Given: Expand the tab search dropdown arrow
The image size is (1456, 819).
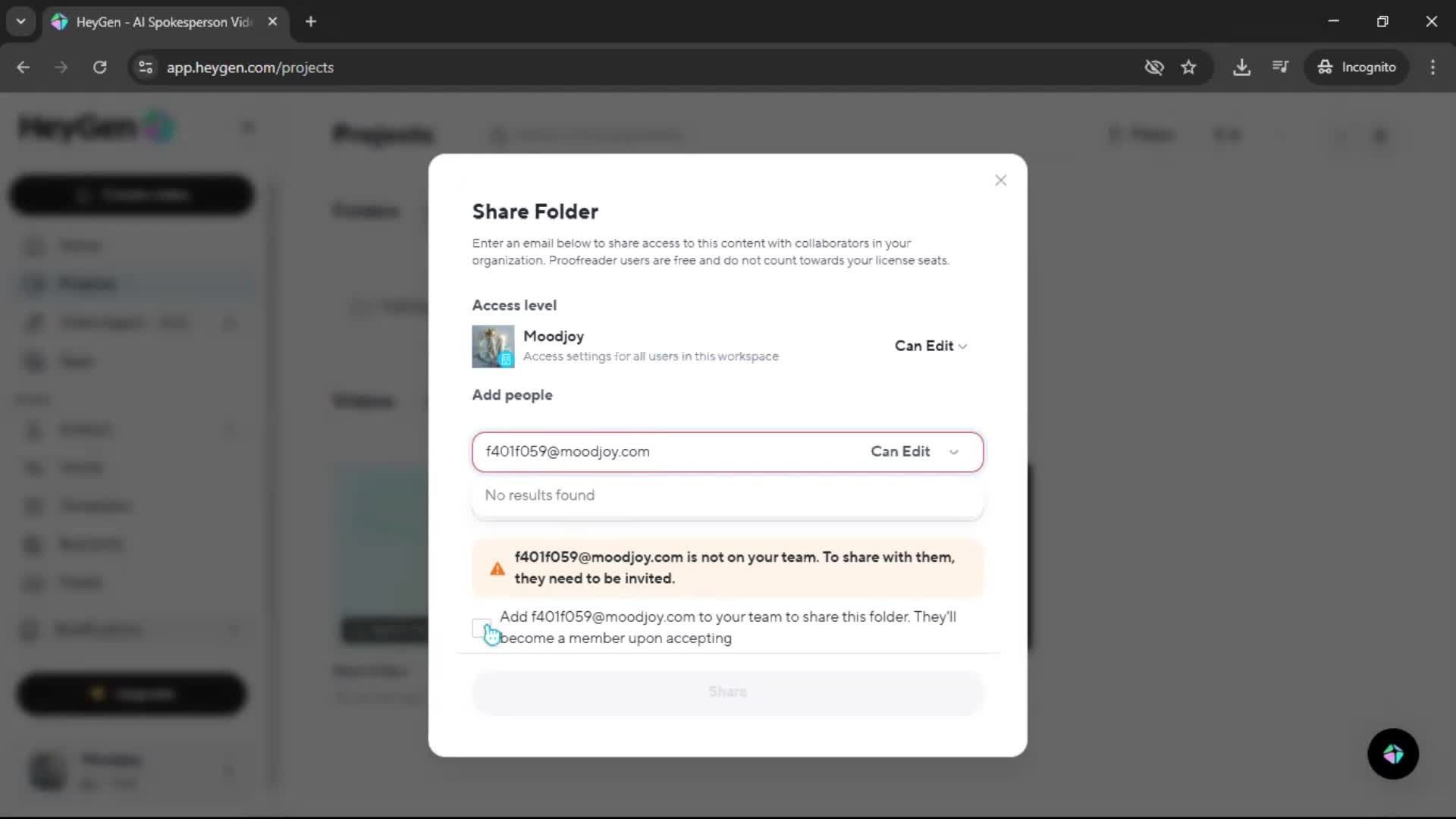Looking at the screenshot, I should tap(21, 22).
